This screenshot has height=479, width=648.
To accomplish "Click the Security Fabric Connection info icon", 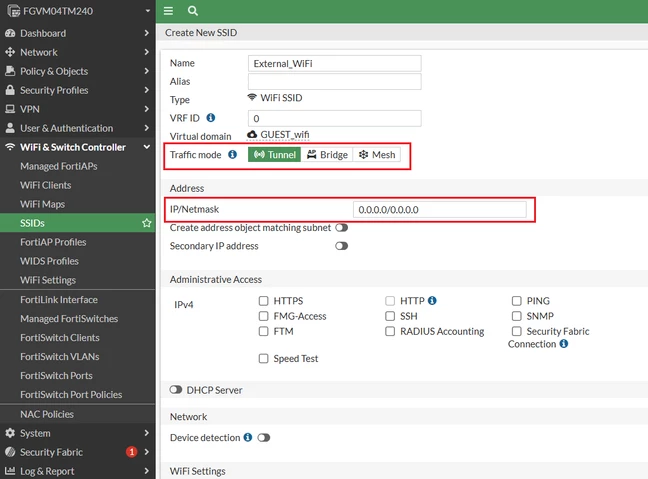I will 564,344.
